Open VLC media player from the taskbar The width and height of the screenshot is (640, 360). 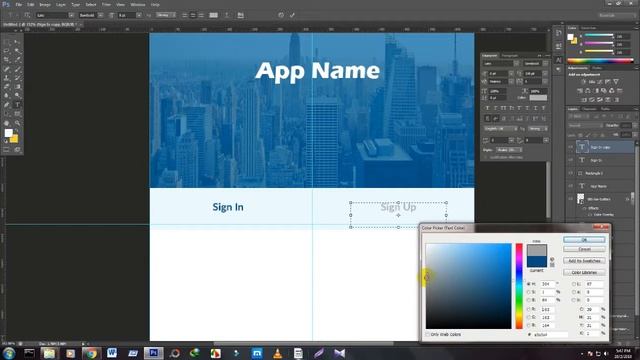[x=278, y=353]
